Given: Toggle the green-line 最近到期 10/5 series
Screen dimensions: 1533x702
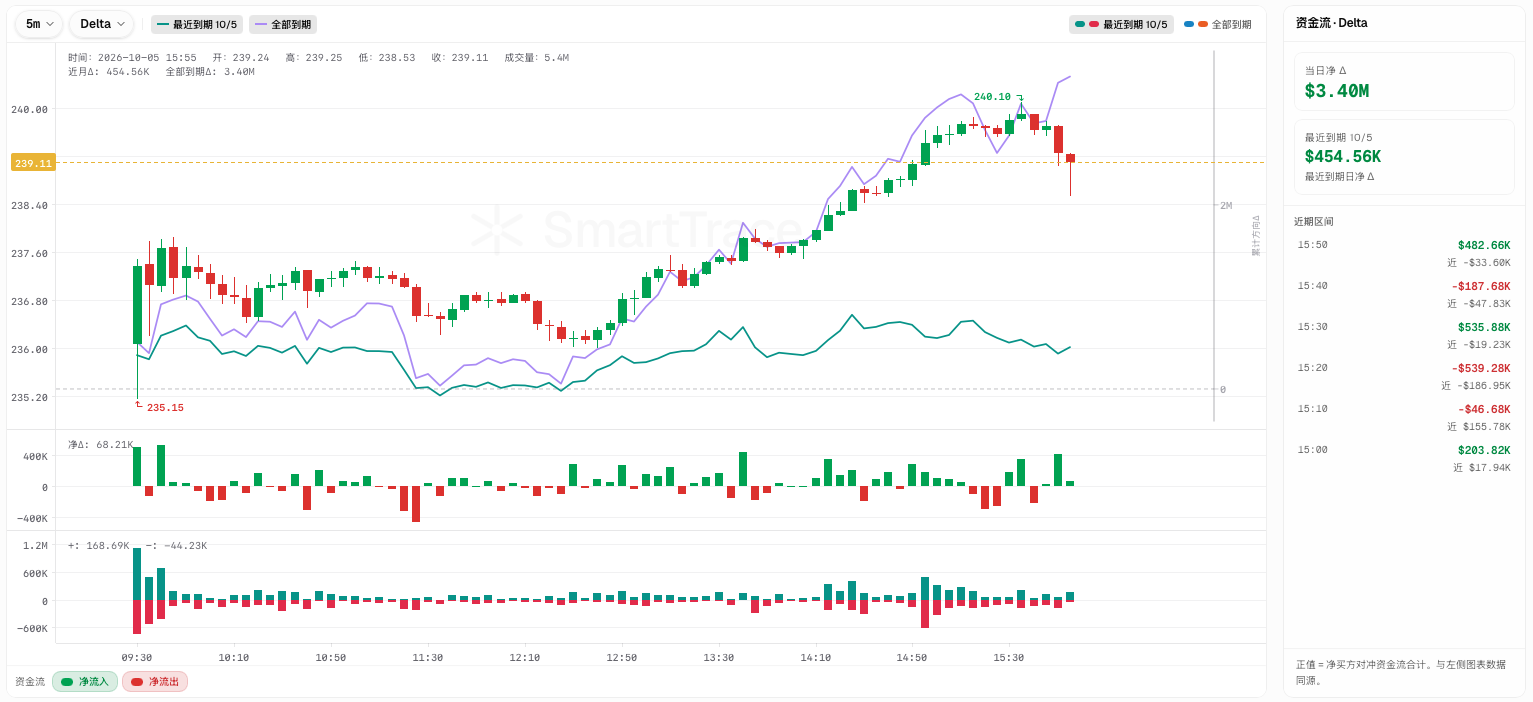Looking at the screenshot, I should pyautogui.click(x=197, y=24).
